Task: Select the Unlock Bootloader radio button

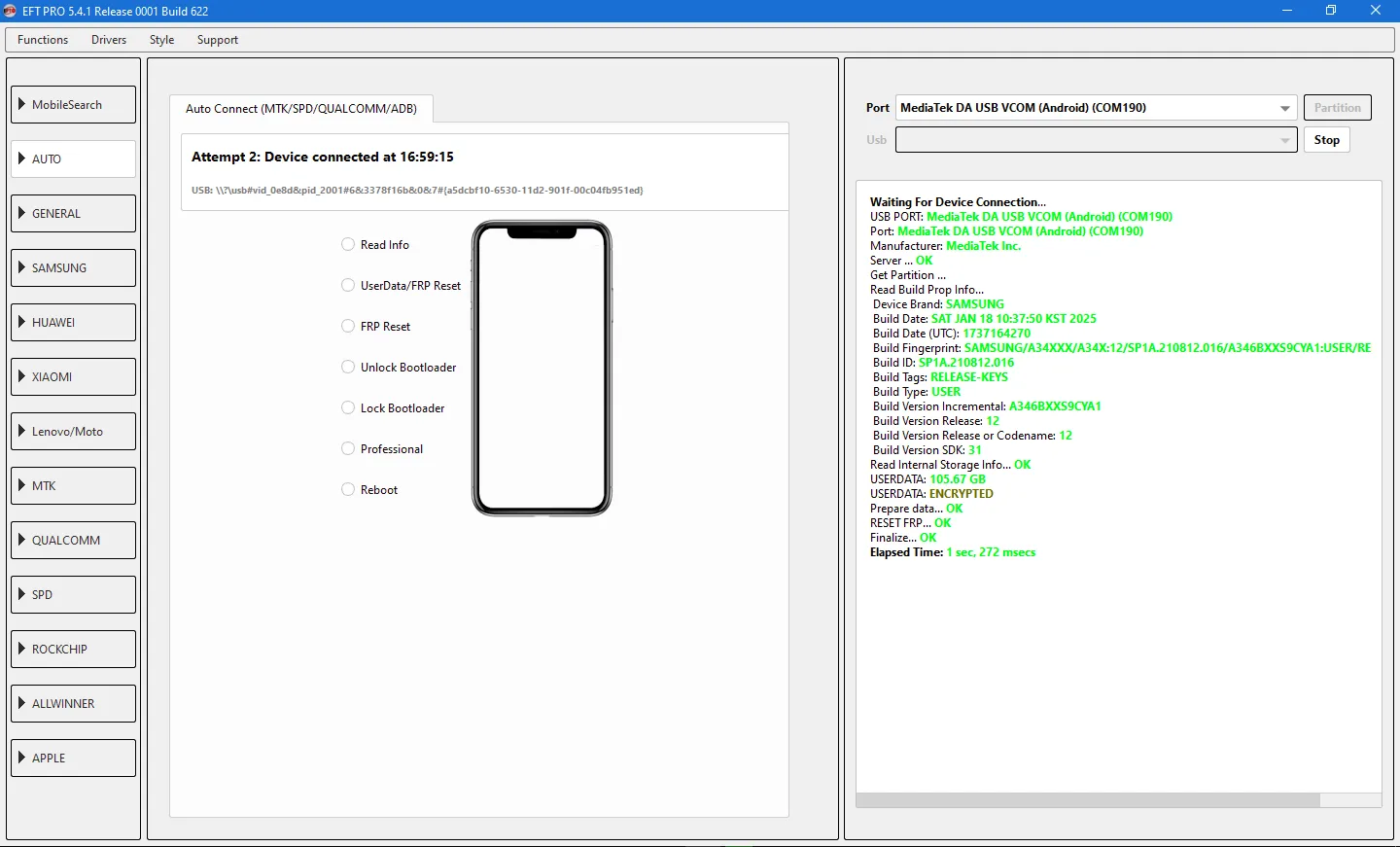Action: click(348, 368)
